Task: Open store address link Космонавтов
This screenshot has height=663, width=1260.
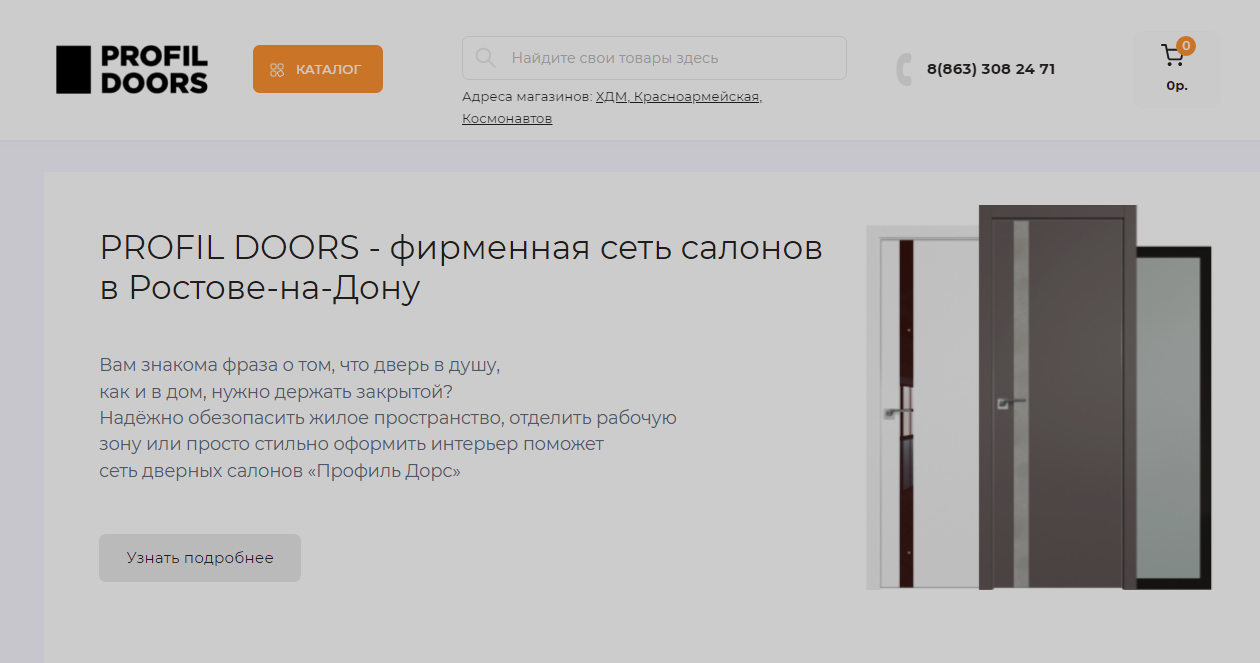Action: (507, 119)
